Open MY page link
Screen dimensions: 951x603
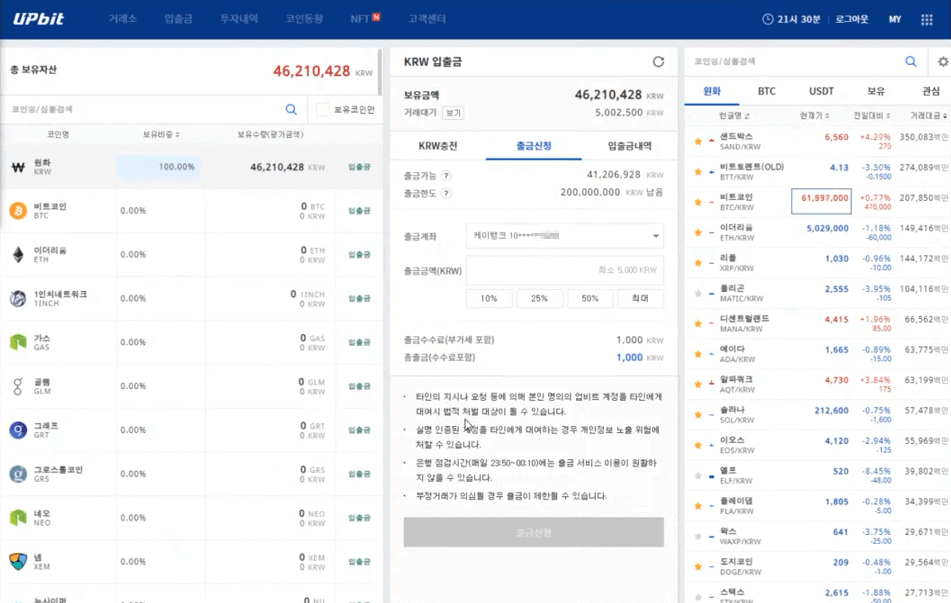(x=895, y=19)
